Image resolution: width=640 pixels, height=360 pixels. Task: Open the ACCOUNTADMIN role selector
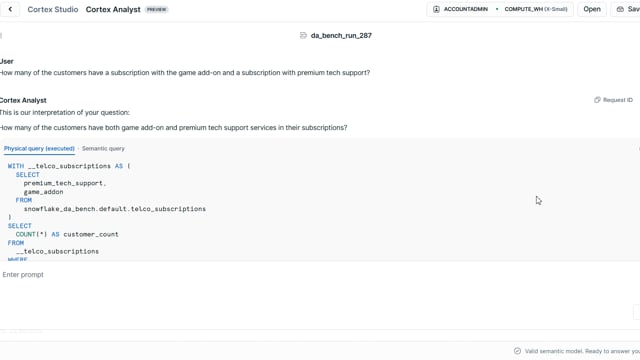461,9
